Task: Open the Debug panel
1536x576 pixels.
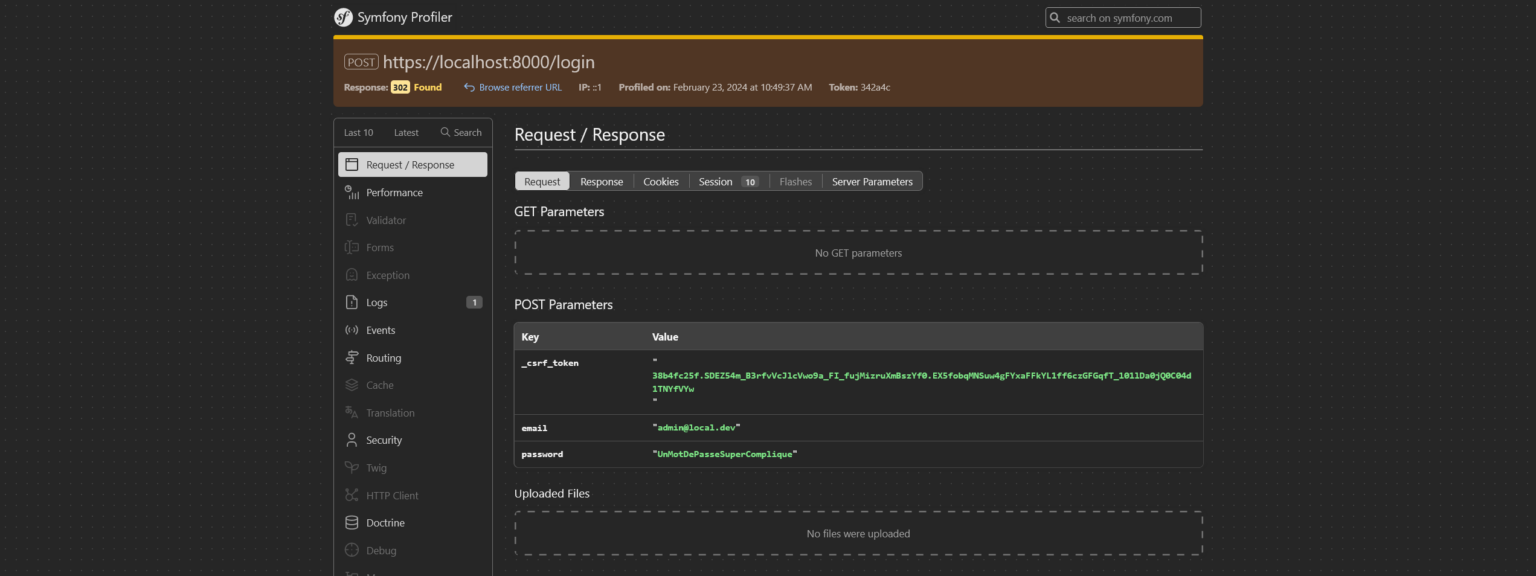Action: tap(381, 550)
